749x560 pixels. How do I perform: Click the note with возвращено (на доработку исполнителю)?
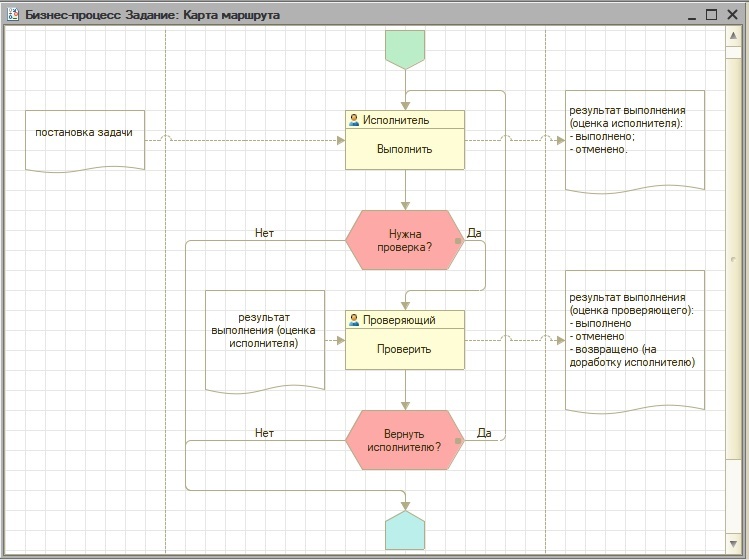pos(635,342)
